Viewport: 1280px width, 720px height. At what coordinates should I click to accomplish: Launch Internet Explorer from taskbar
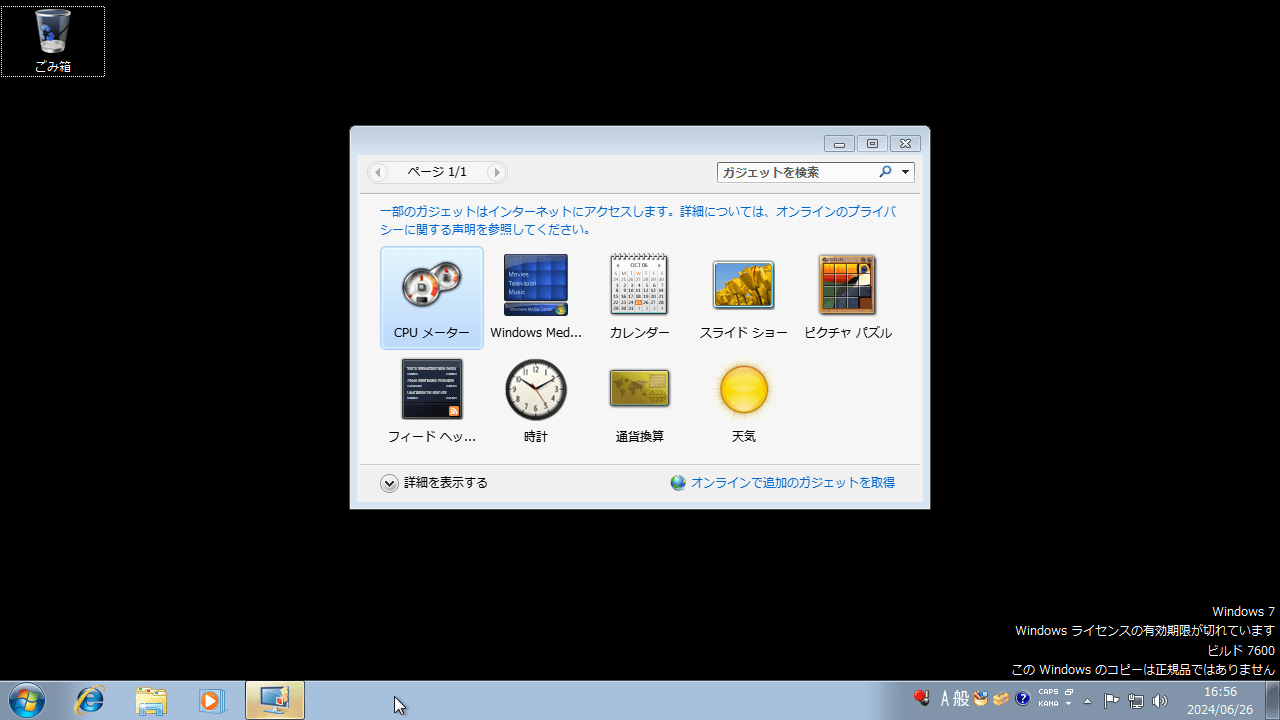(x=90, y=700)
